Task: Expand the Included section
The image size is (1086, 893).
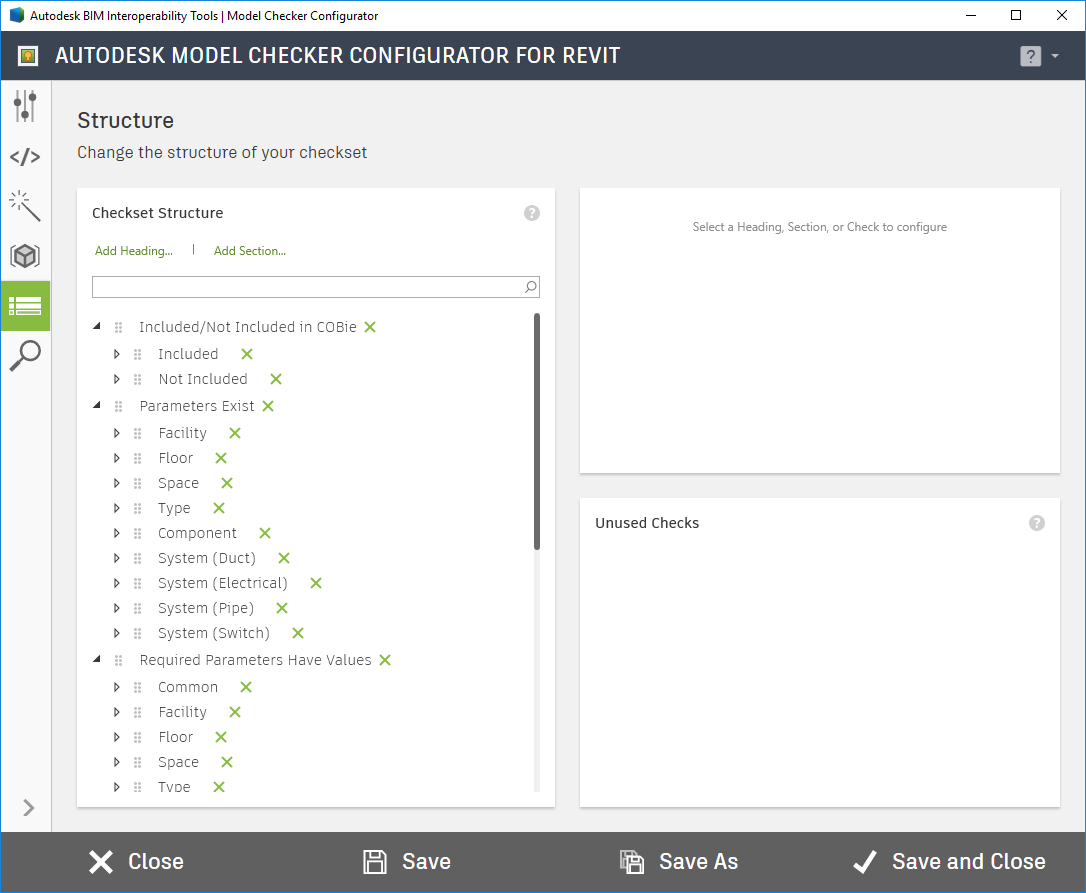Action: (x=116, y=354)
